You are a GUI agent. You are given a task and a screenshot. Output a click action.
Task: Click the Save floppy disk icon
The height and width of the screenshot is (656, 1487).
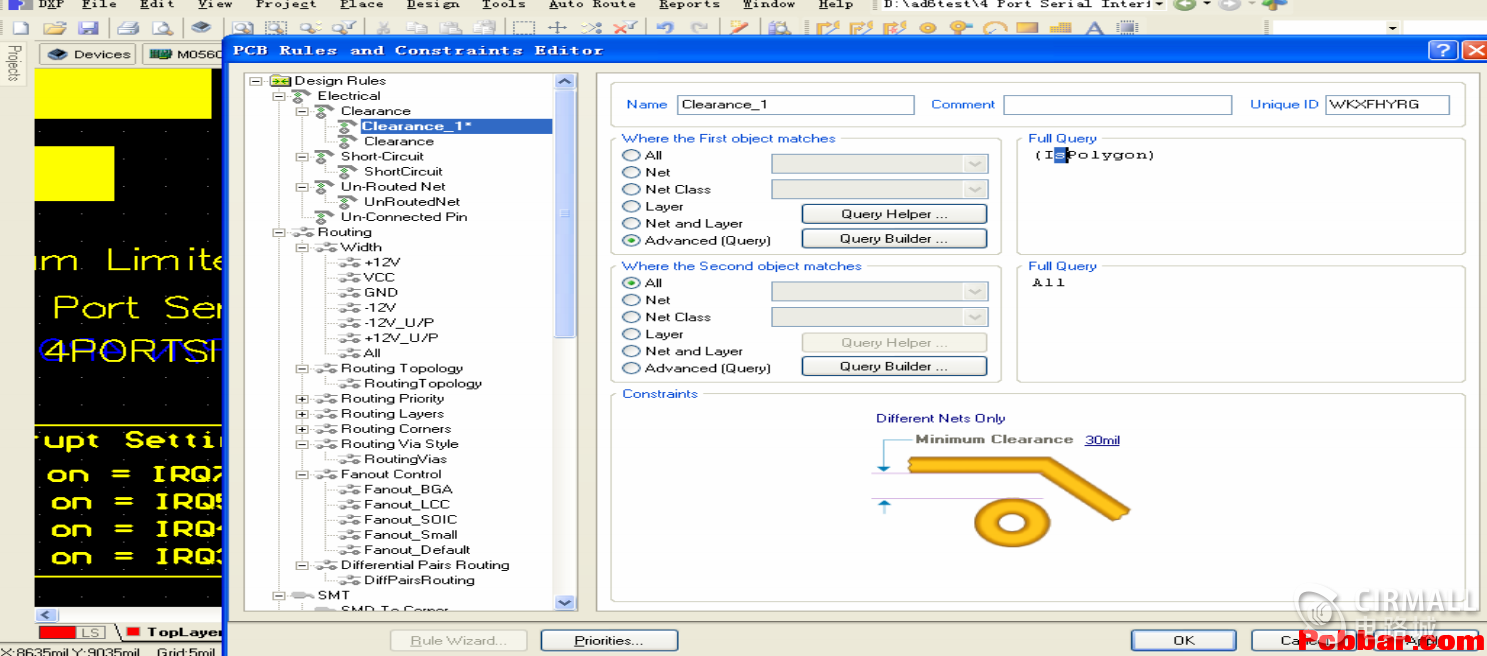[88, 28]
